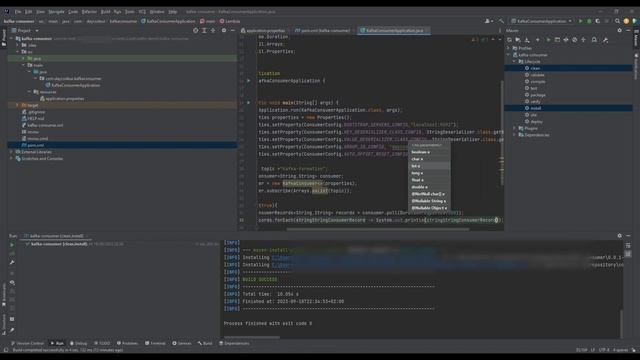Screen dimensions: 640x360
Task: Open Version Control tool window
Action: [27, 343]
